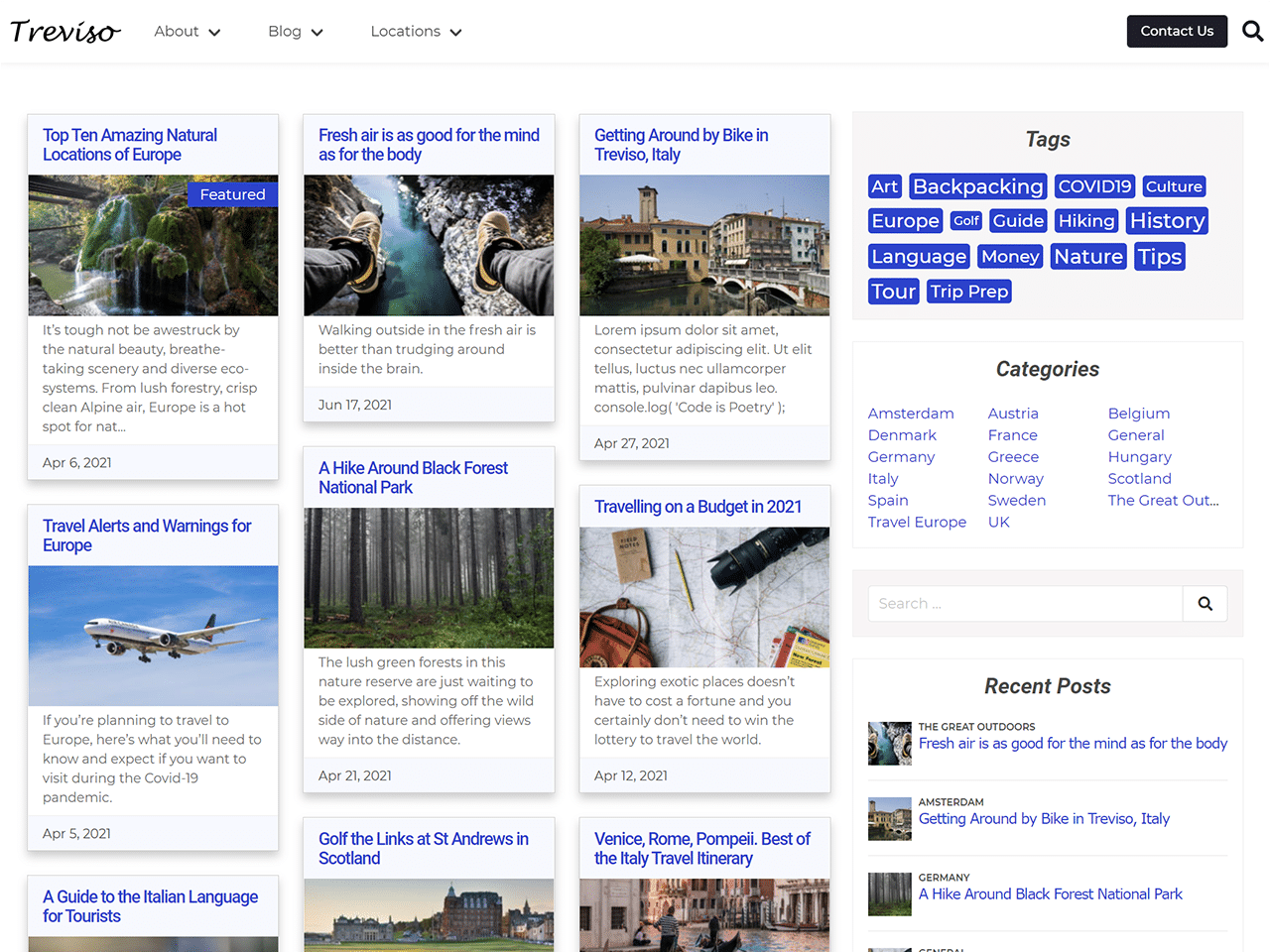Open the Language tag
Viewport: 1270px width, 952px height.
(919, 257)
